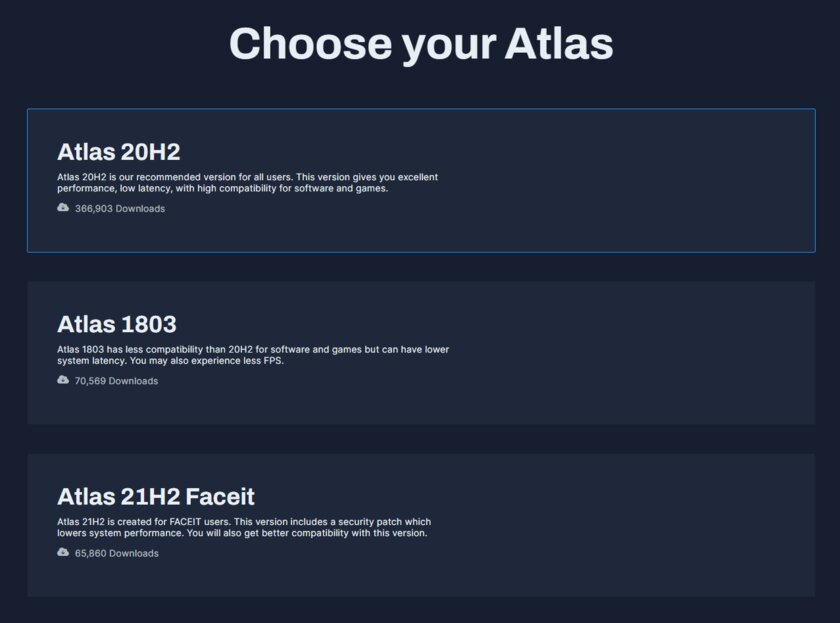840x623 pixels.
Task: Click the dark footer bar below the cards
Action: point(420,614)
